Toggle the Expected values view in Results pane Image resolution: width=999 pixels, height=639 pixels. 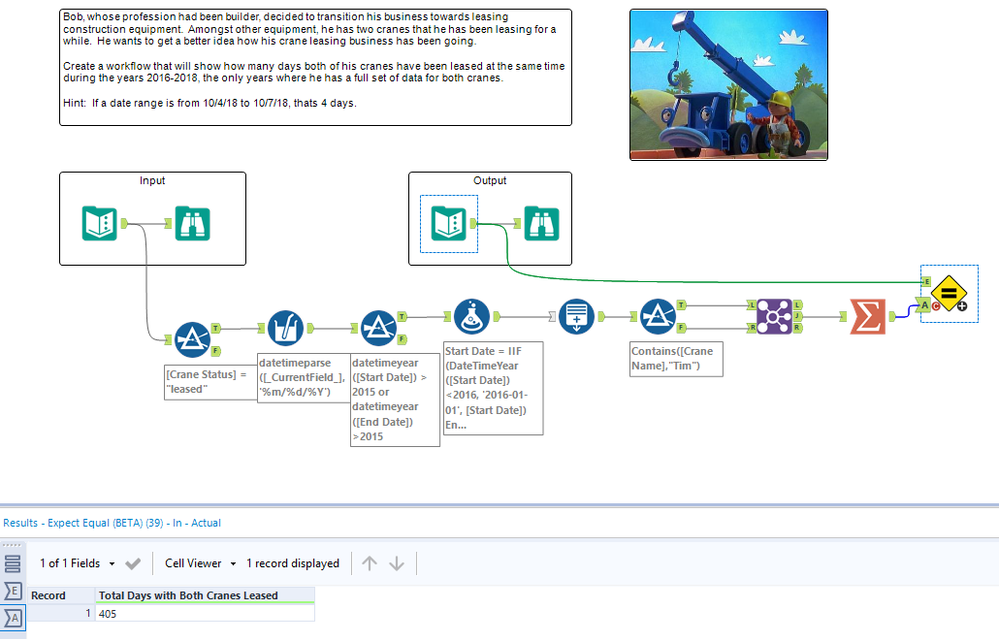tap(13, 591)
